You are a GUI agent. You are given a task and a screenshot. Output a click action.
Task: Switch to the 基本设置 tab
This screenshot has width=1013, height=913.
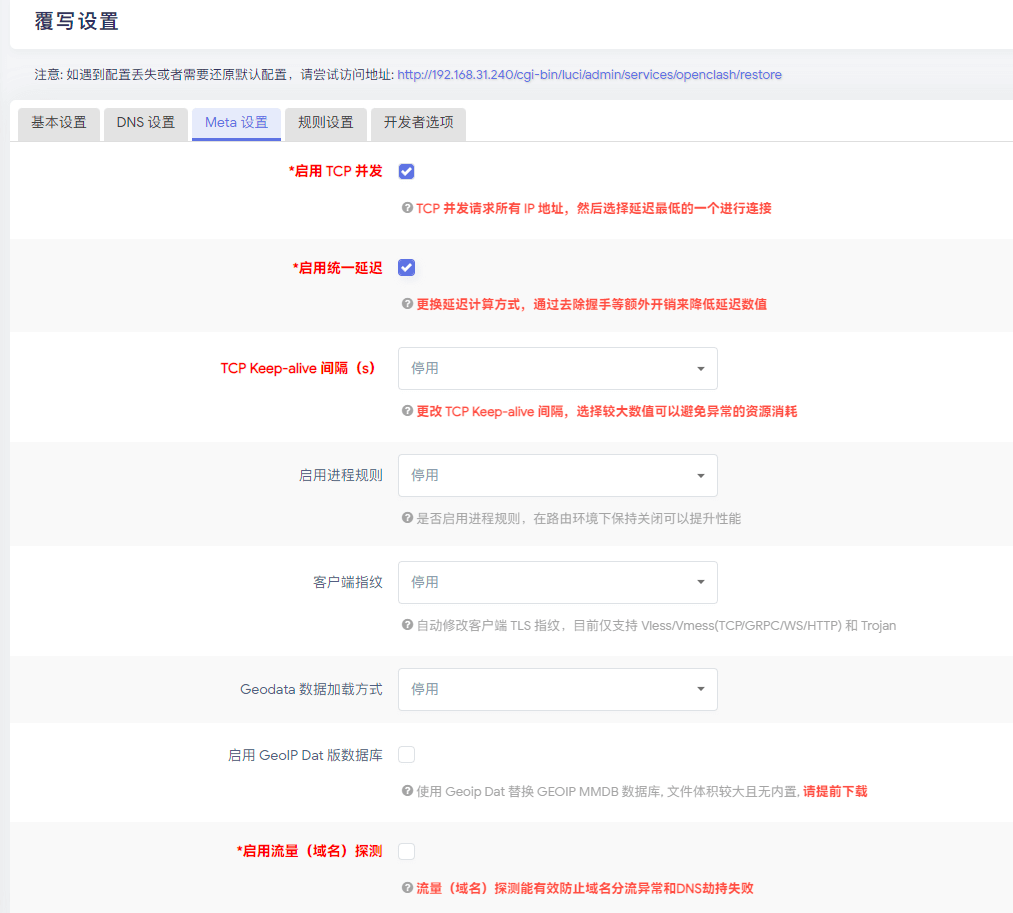[59, 123]
